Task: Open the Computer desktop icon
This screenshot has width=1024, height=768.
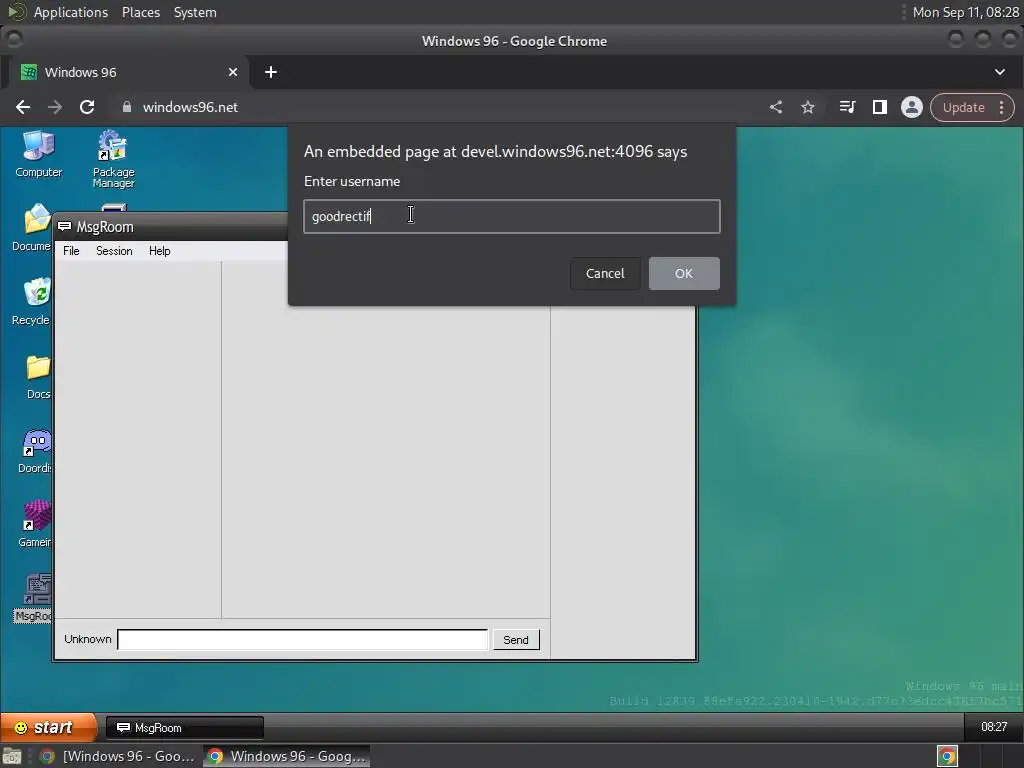Action: (39, 154)
